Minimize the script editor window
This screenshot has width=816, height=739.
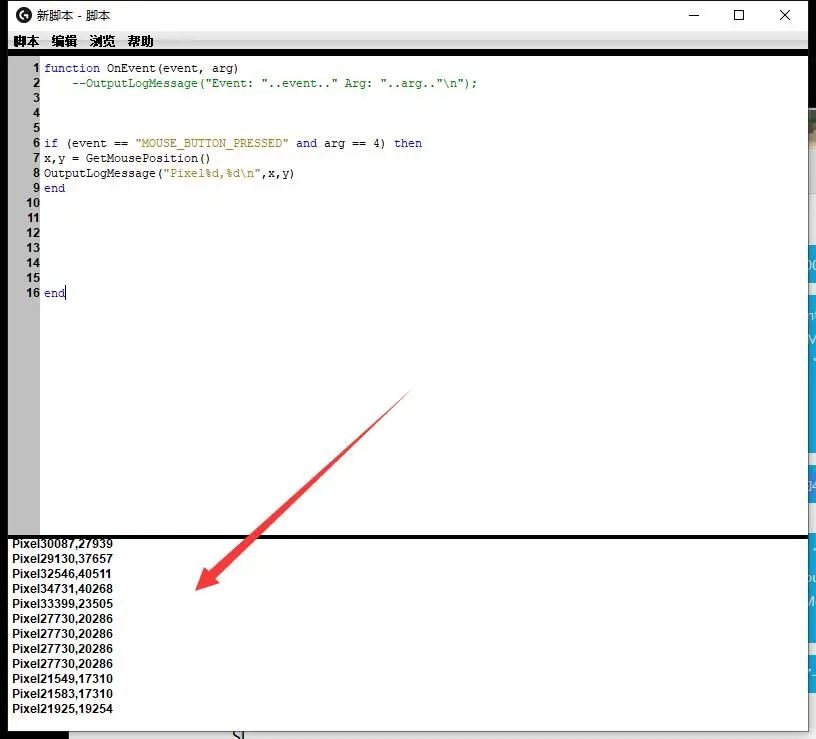694,15
